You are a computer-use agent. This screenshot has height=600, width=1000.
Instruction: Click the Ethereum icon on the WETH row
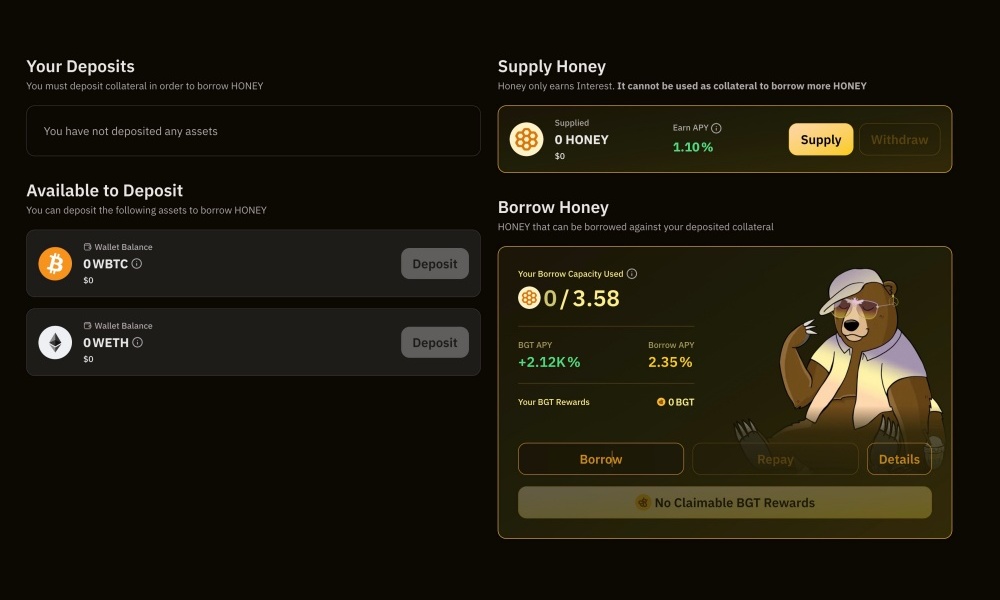click(55, 342)
